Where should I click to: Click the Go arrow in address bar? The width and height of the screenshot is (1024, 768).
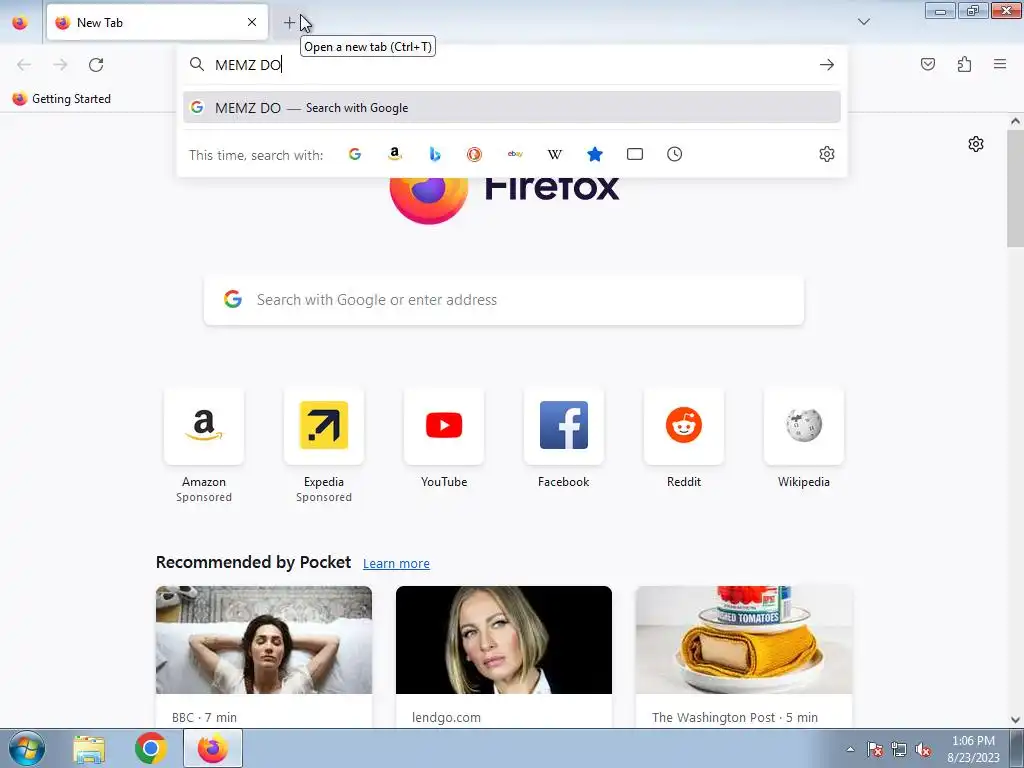(827, 65)
